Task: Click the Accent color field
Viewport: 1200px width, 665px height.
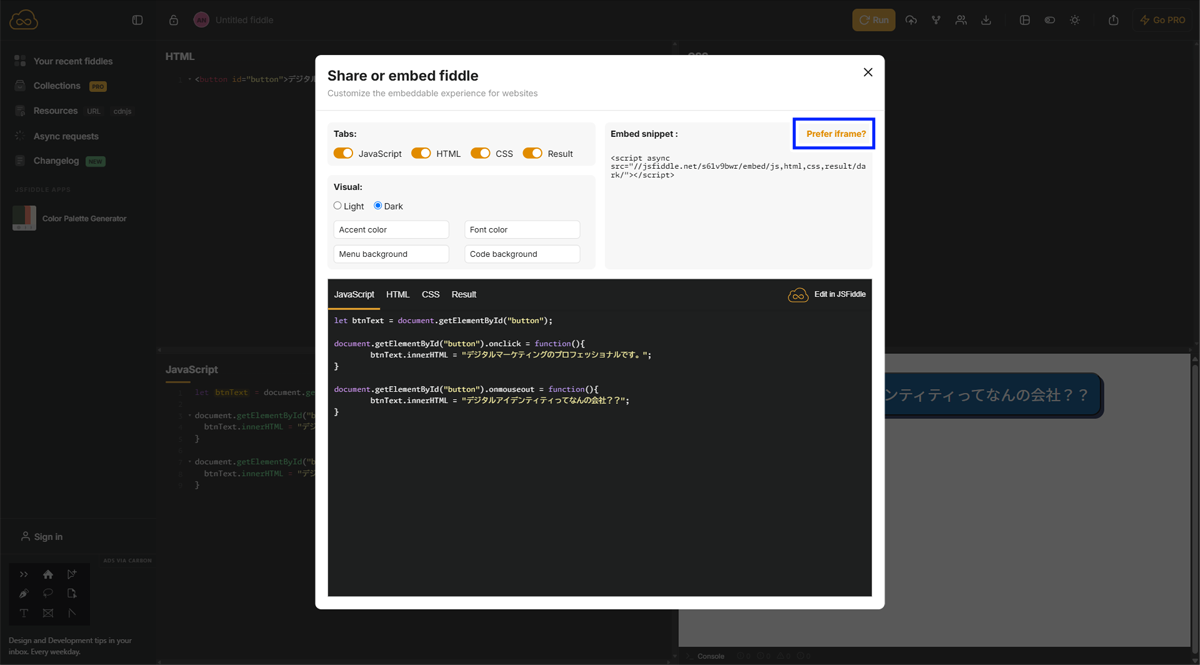Action: [391, 230]
